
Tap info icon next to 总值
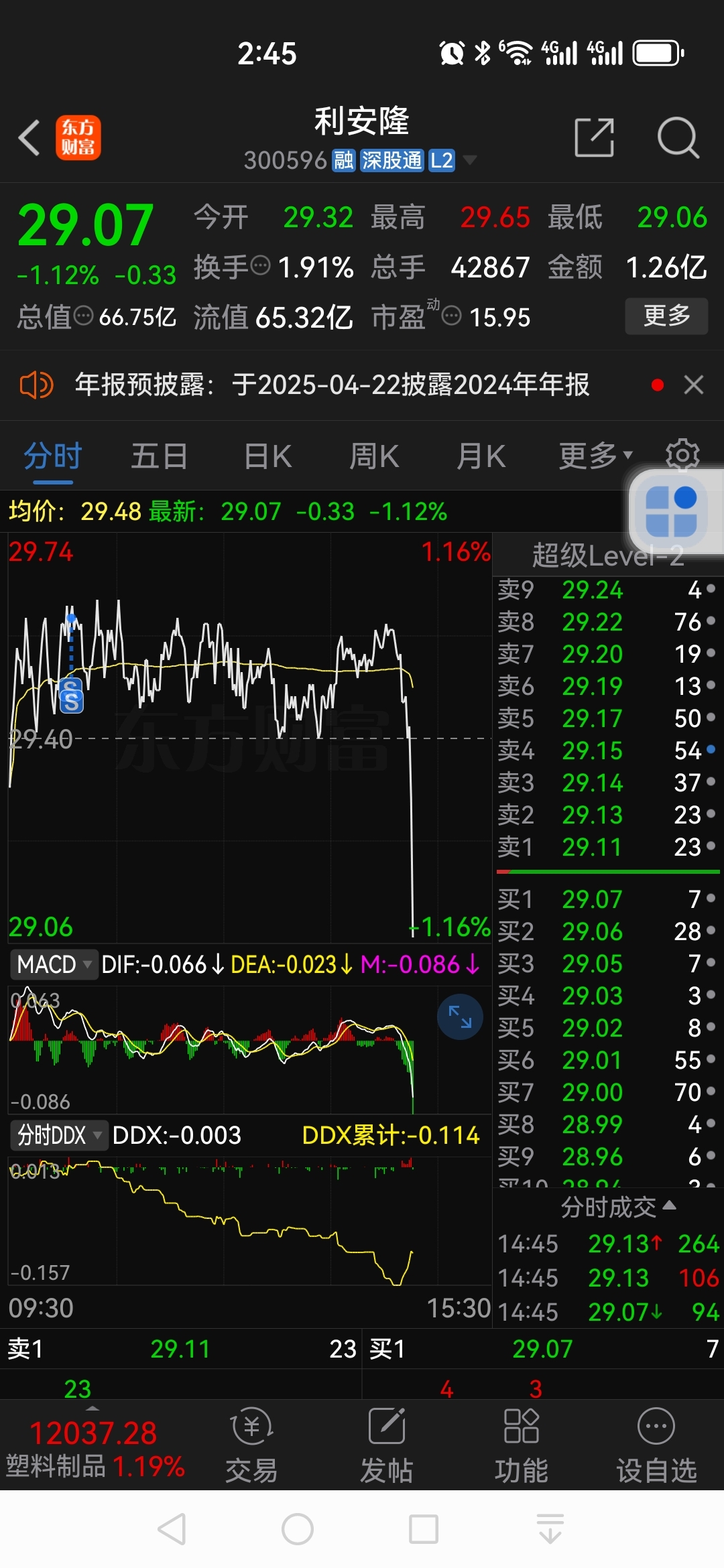pos(83,316)
